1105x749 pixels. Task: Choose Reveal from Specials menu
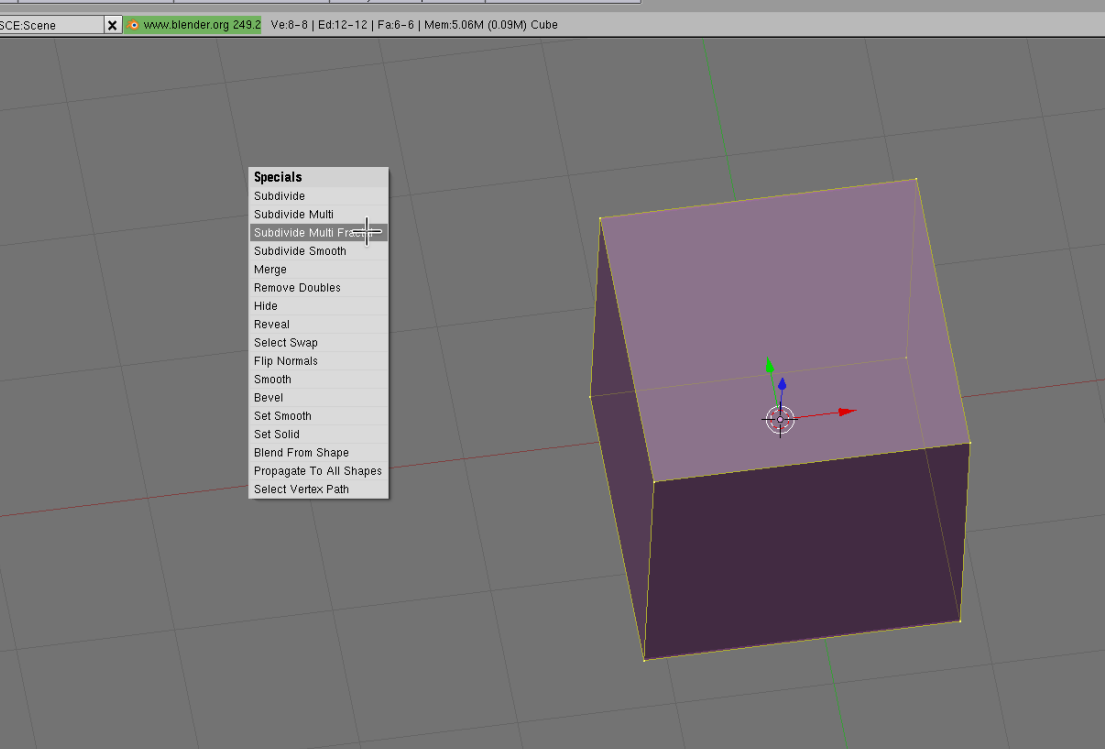click(x=319, y=324)
